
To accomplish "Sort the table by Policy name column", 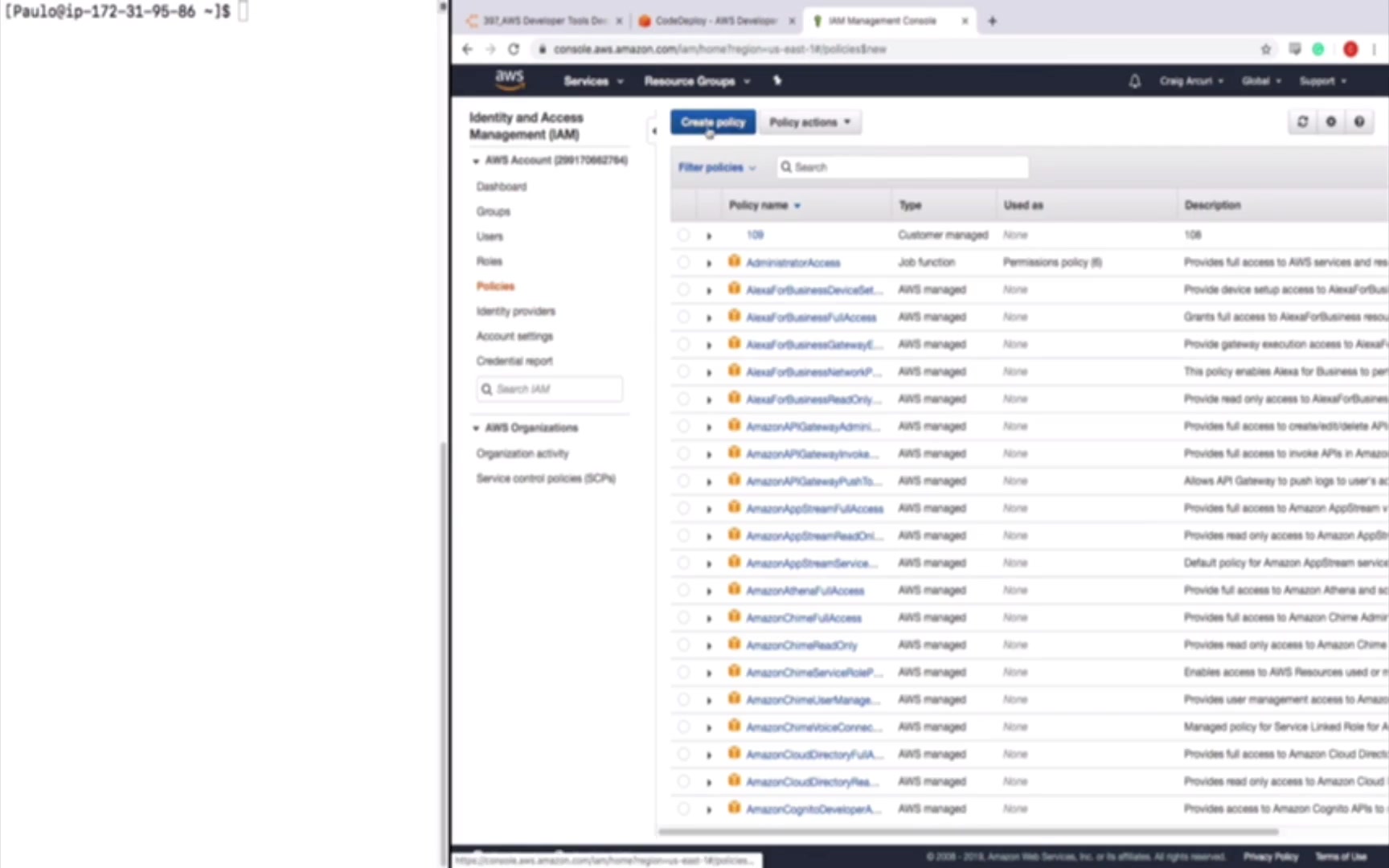I will [764, 205].
